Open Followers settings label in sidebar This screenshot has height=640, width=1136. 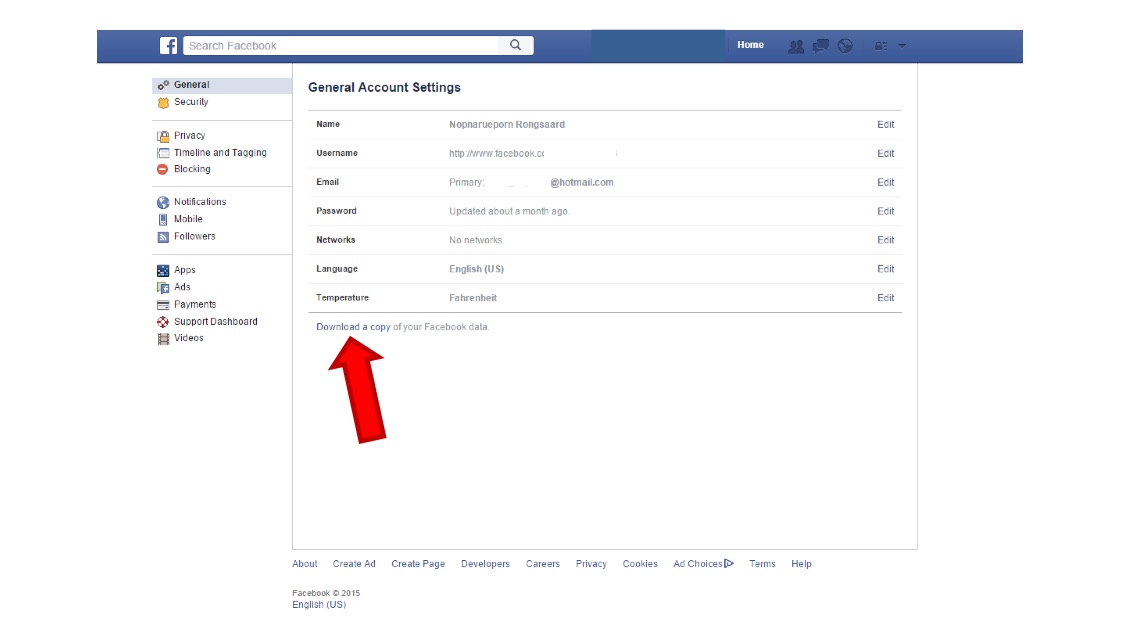(x=195, y=236)
